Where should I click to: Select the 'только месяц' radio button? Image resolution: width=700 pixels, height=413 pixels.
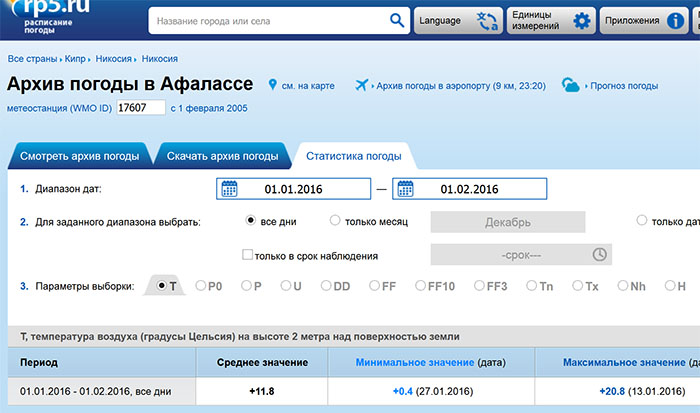(335, 221)
